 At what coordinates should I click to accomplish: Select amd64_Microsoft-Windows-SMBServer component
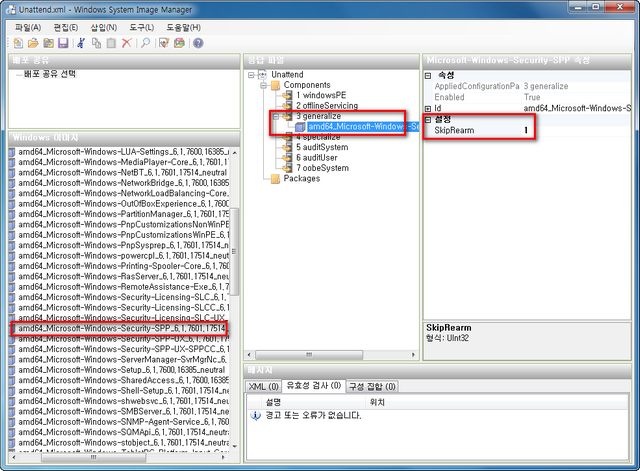tap(123, 411)
